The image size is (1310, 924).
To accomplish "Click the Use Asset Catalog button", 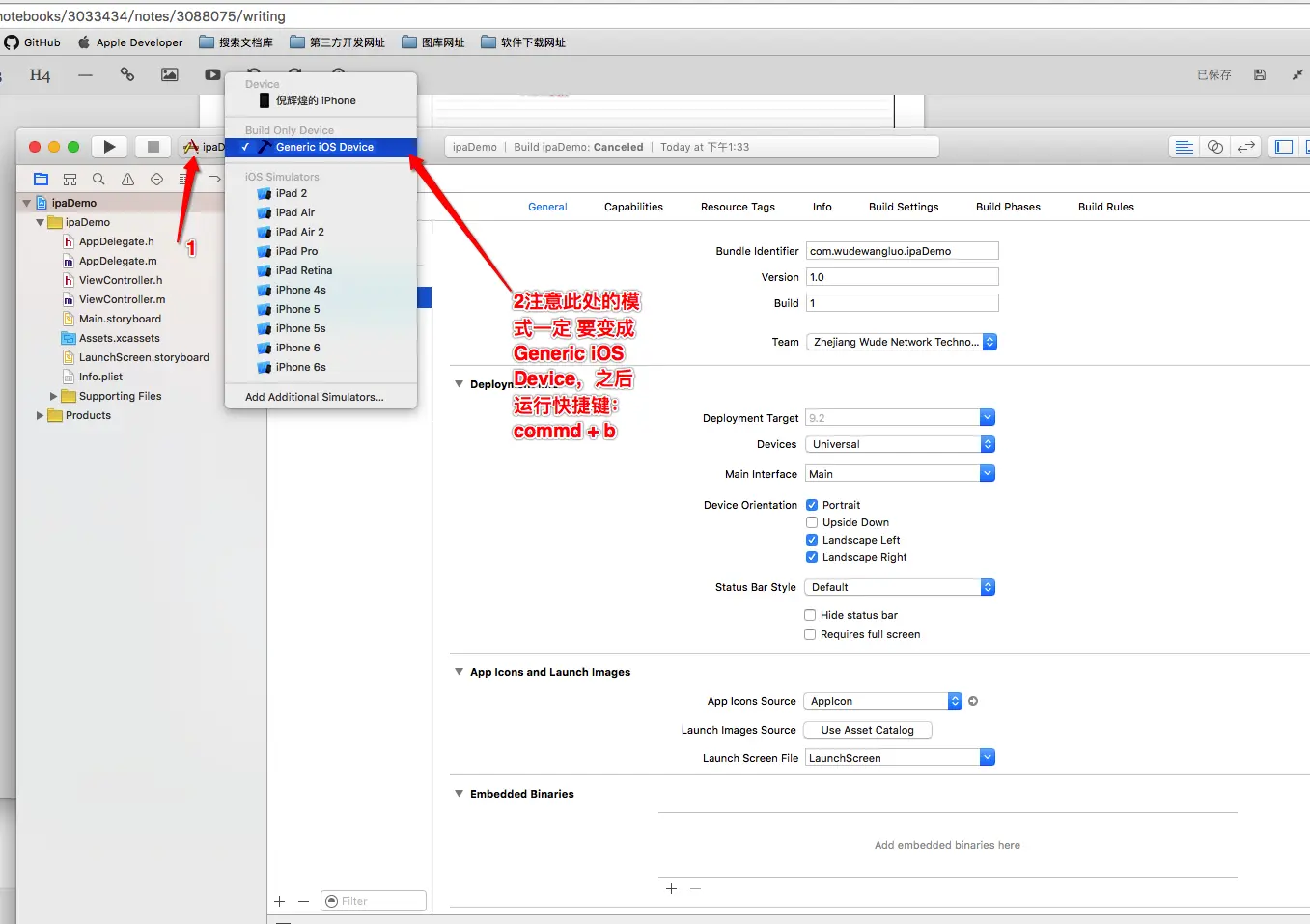I will pyautogui.click(x=867, y=730).
